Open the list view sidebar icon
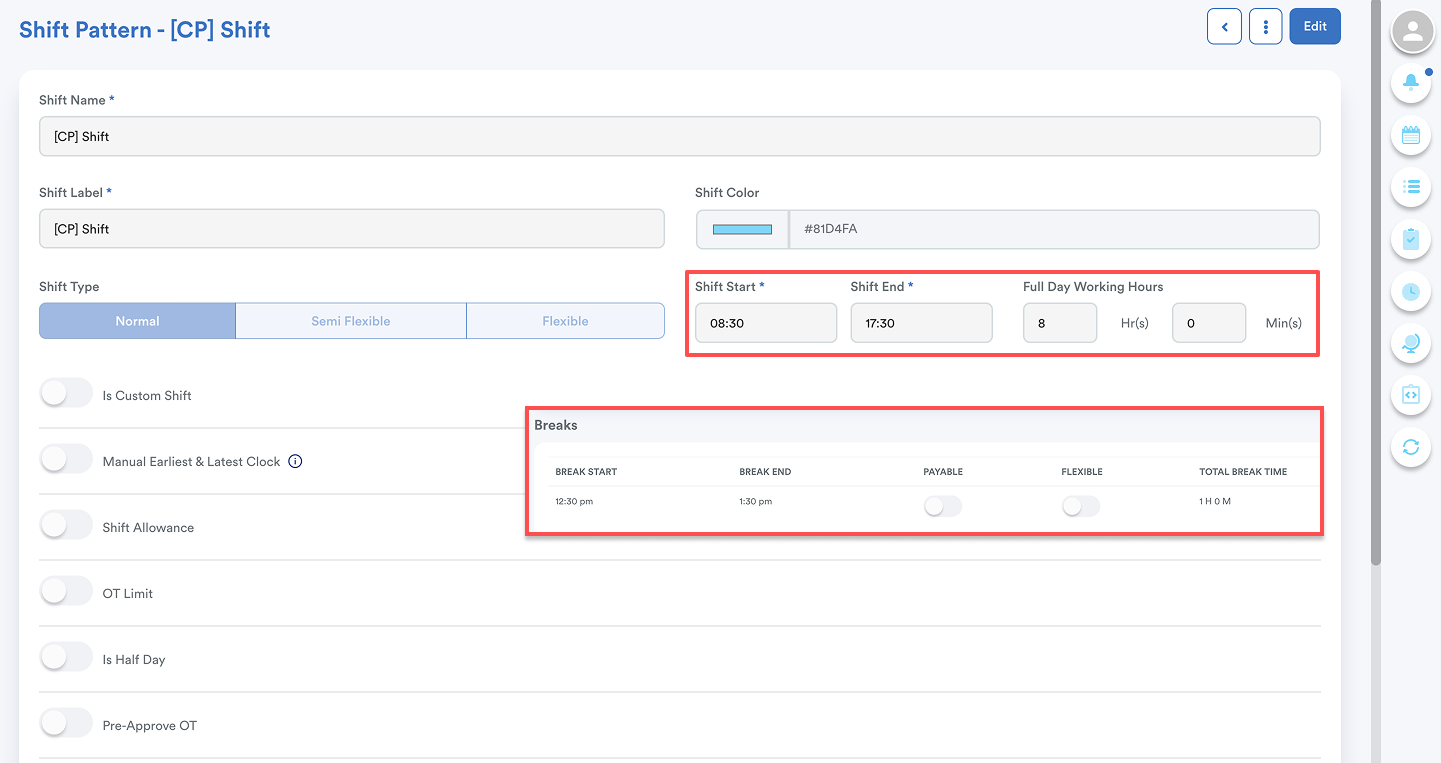Screen dimensions: 1441x763 coord(1411,186)
